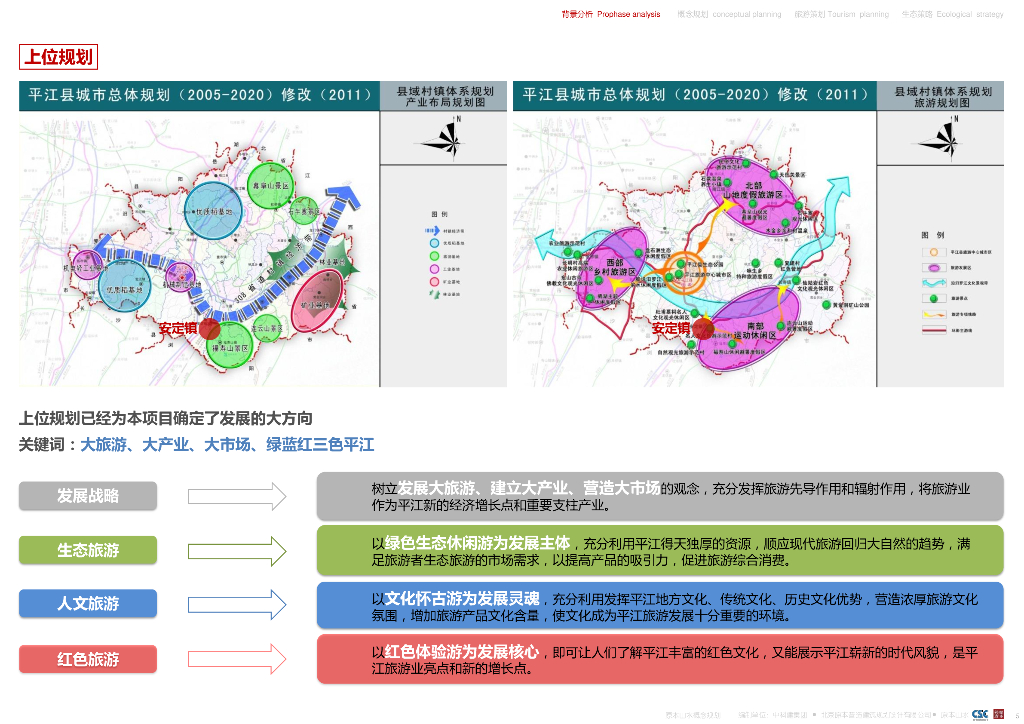Open the Prophase analysis tab
Viewport: 1024px width, 724px height.
click(x=611, y=14)
